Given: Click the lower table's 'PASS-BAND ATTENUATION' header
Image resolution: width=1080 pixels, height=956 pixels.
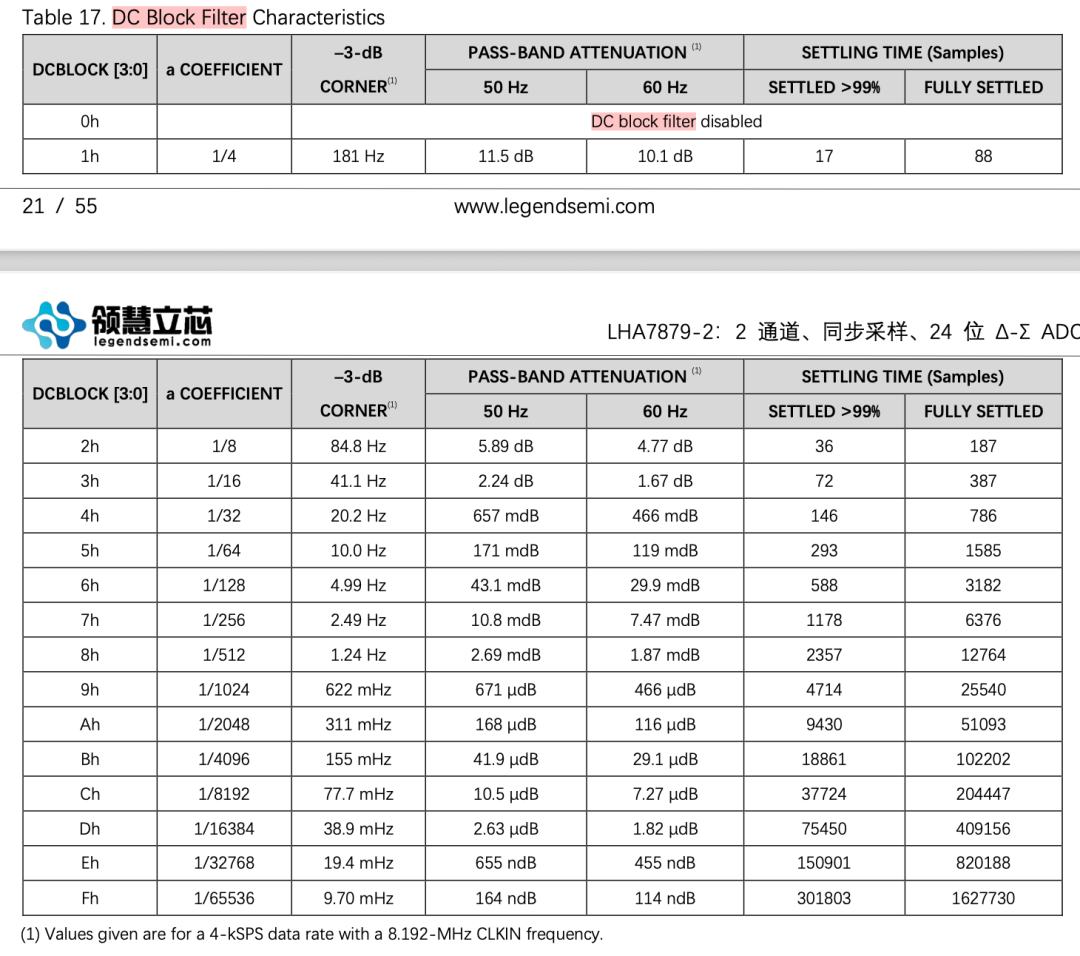Looking at the screenshot, I should (x=584, y=377).
